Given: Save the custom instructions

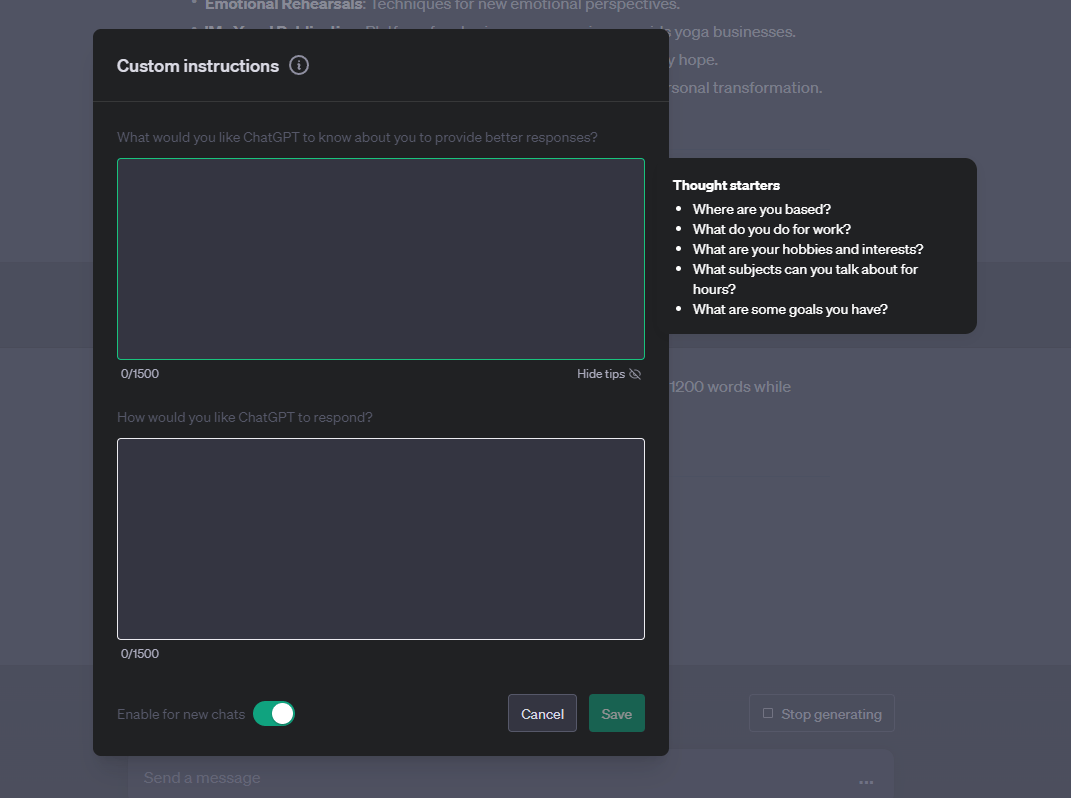Looking at the screenshot, I should [617, 713].
